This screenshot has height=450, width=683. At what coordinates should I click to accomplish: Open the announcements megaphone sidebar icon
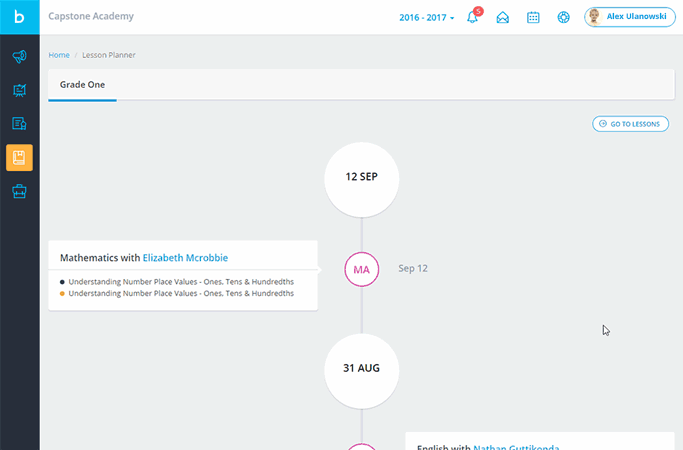tap(19, 57)
